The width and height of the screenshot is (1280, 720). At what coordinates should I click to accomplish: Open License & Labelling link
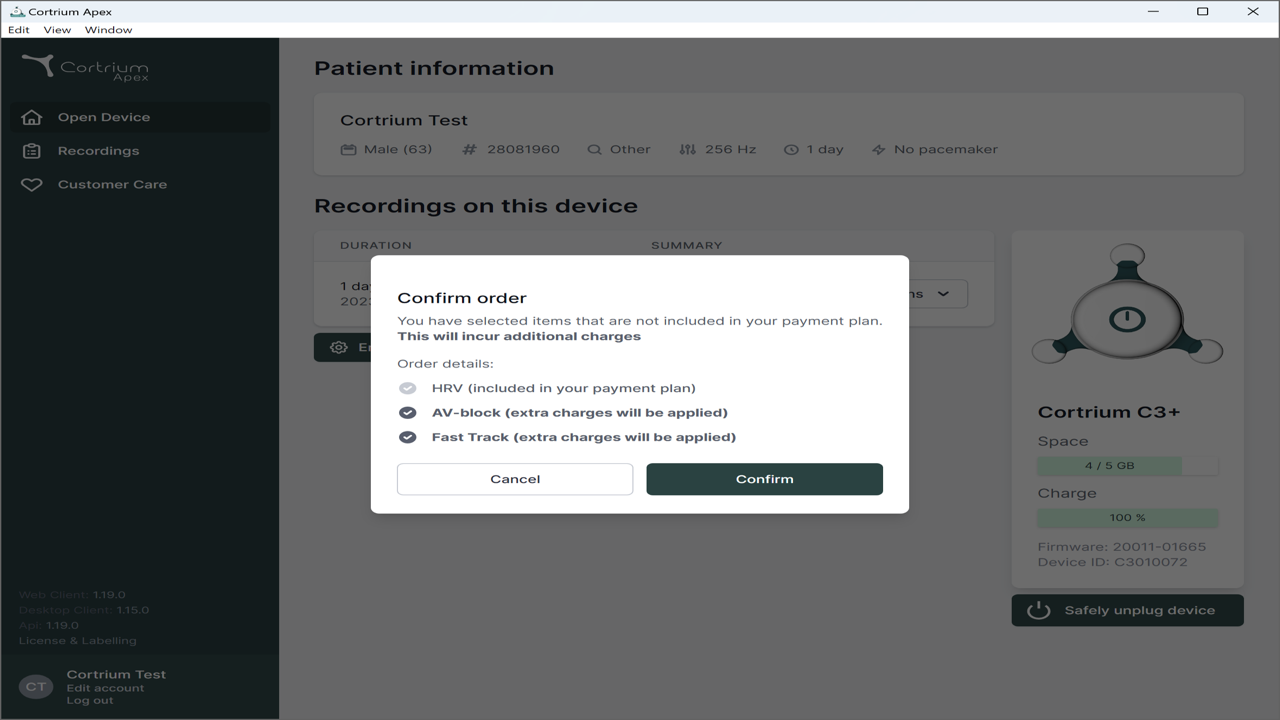(x=77, y=641)
